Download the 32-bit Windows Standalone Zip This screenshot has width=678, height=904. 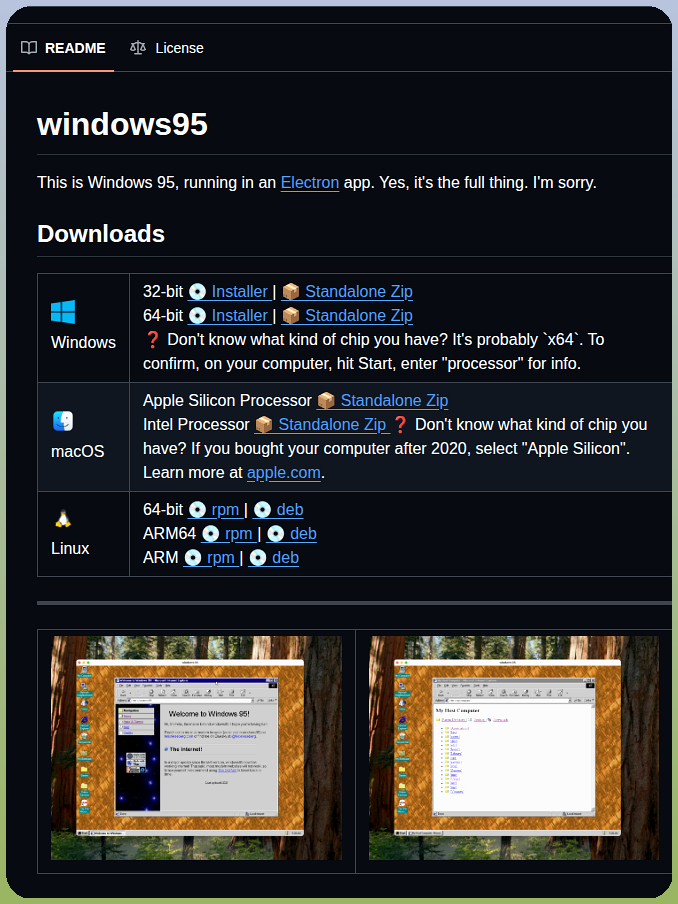pos(347,292)
